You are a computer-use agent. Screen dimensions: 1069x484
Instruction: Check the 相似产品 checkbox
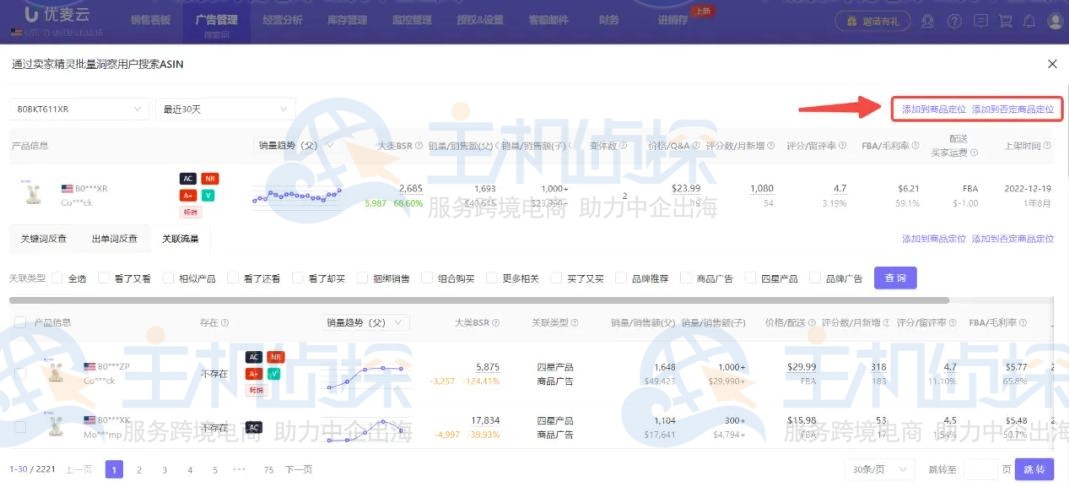(168, 278)
